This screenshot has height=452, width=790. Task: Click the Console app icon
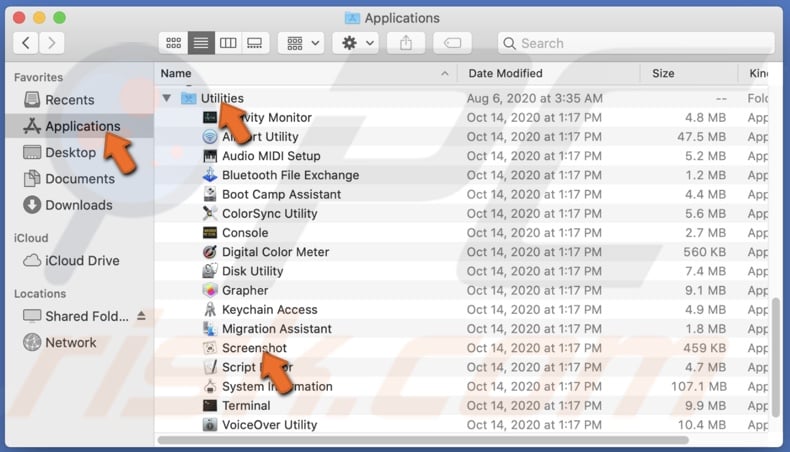(210, 233)
